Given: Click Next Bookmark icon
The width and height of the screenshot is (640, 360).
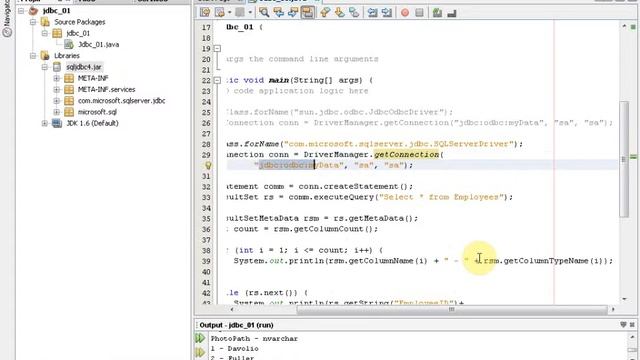Looking at the screenshot, I should pyautogui.click(x=340, y=13).
